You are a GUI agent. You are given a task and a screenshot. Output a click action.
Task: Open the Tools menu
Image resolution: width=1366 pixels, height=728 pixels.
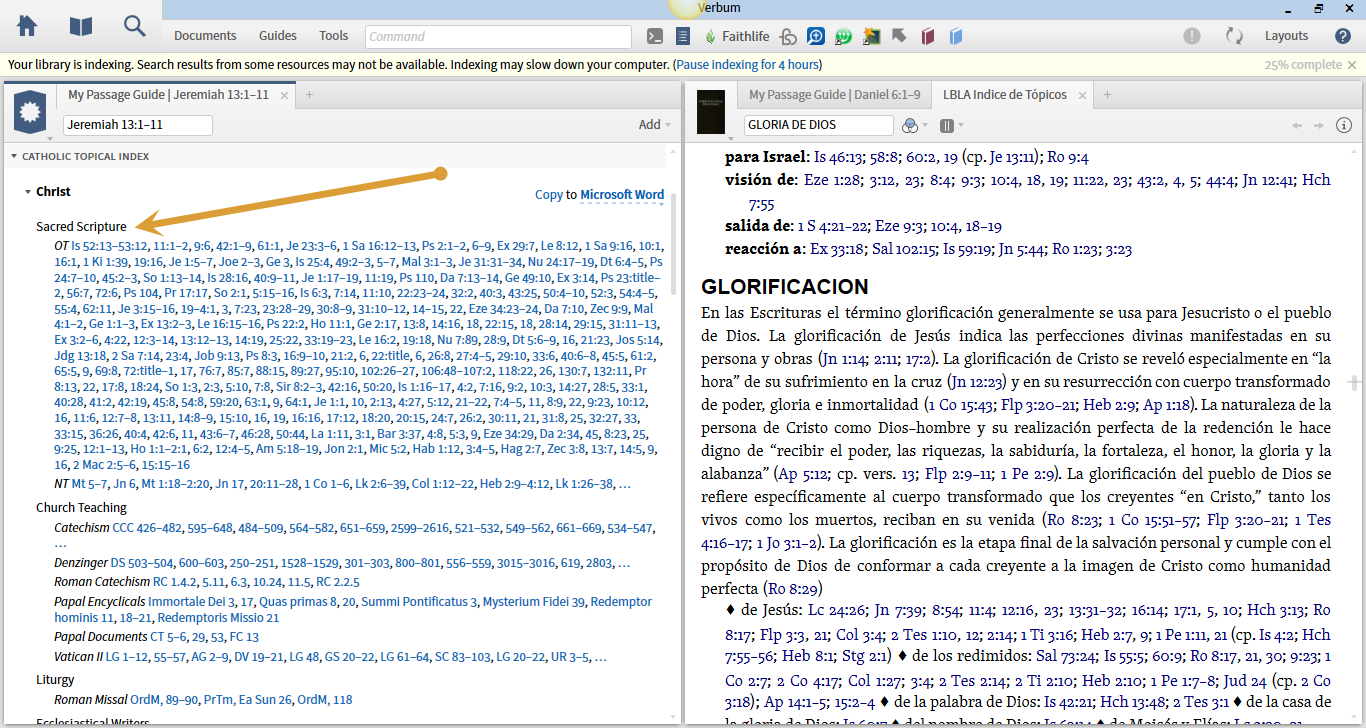pos(334,36)
